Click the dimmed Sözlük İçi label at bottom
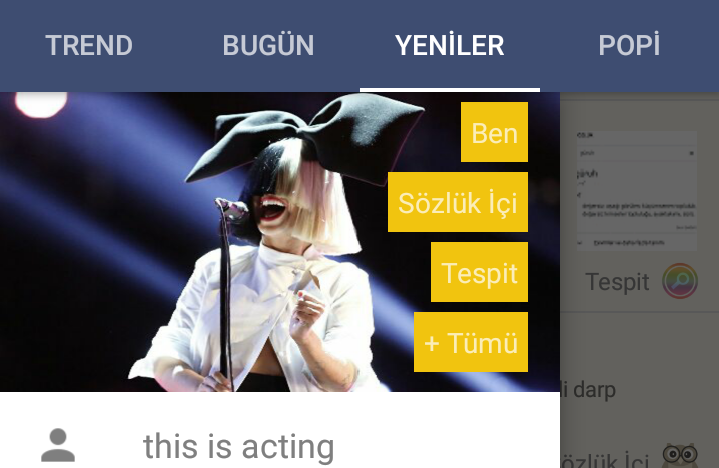The width and height of the screenshot is (719, 468). point(604,459)
